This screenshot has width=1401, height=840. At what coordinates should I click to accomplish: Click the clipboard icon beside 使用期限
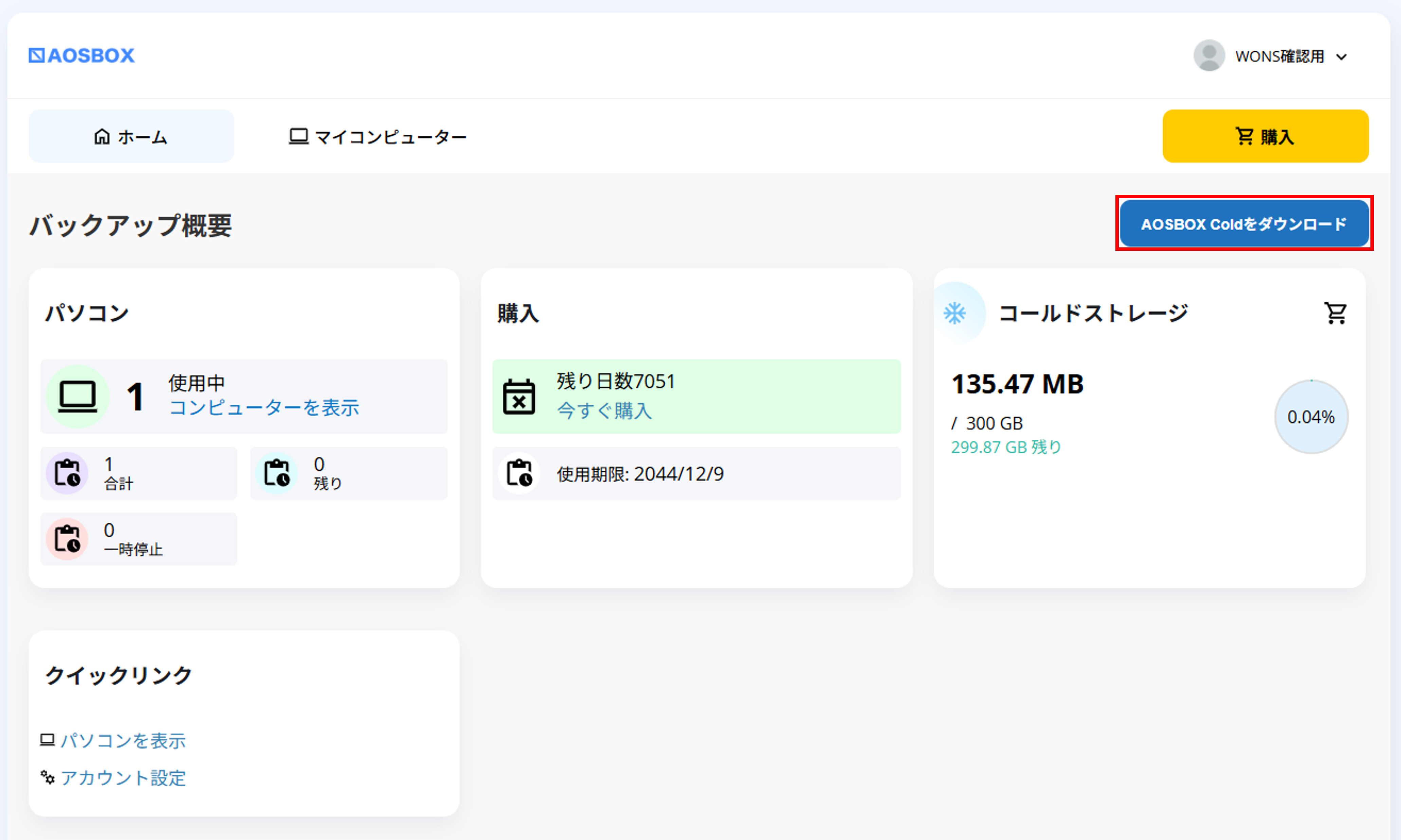pyautogui.click(x=519, y=473)
